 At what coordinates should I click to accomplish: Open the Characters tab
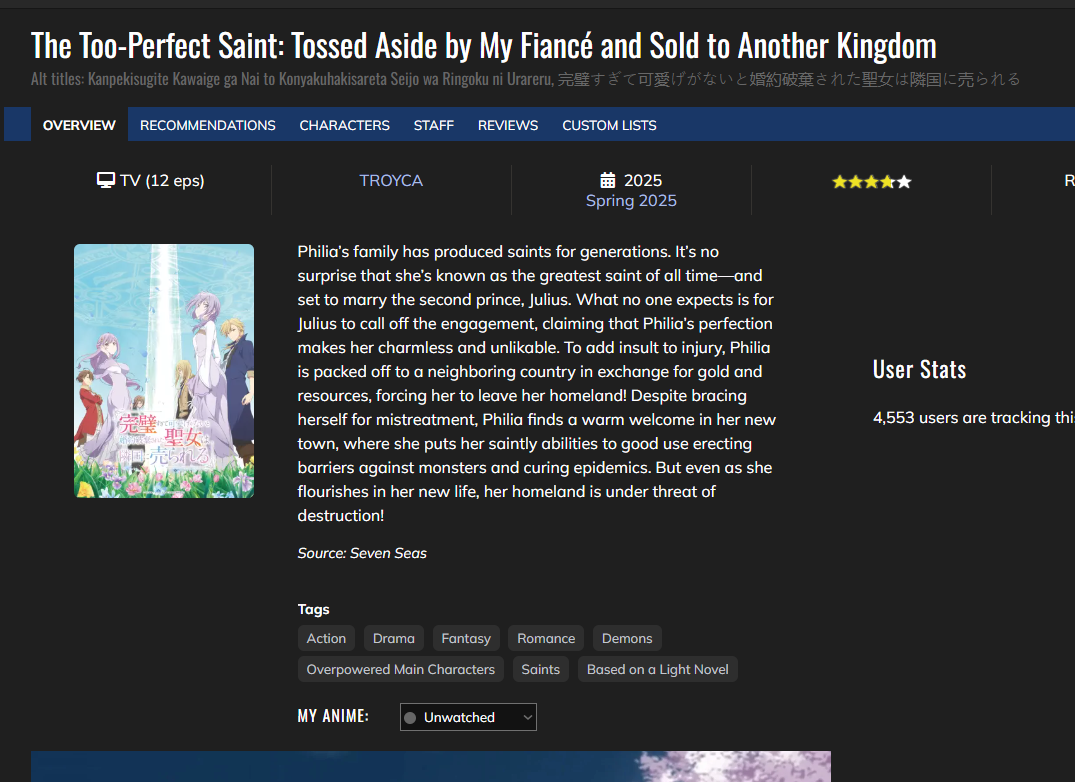(x=344, y=125)
